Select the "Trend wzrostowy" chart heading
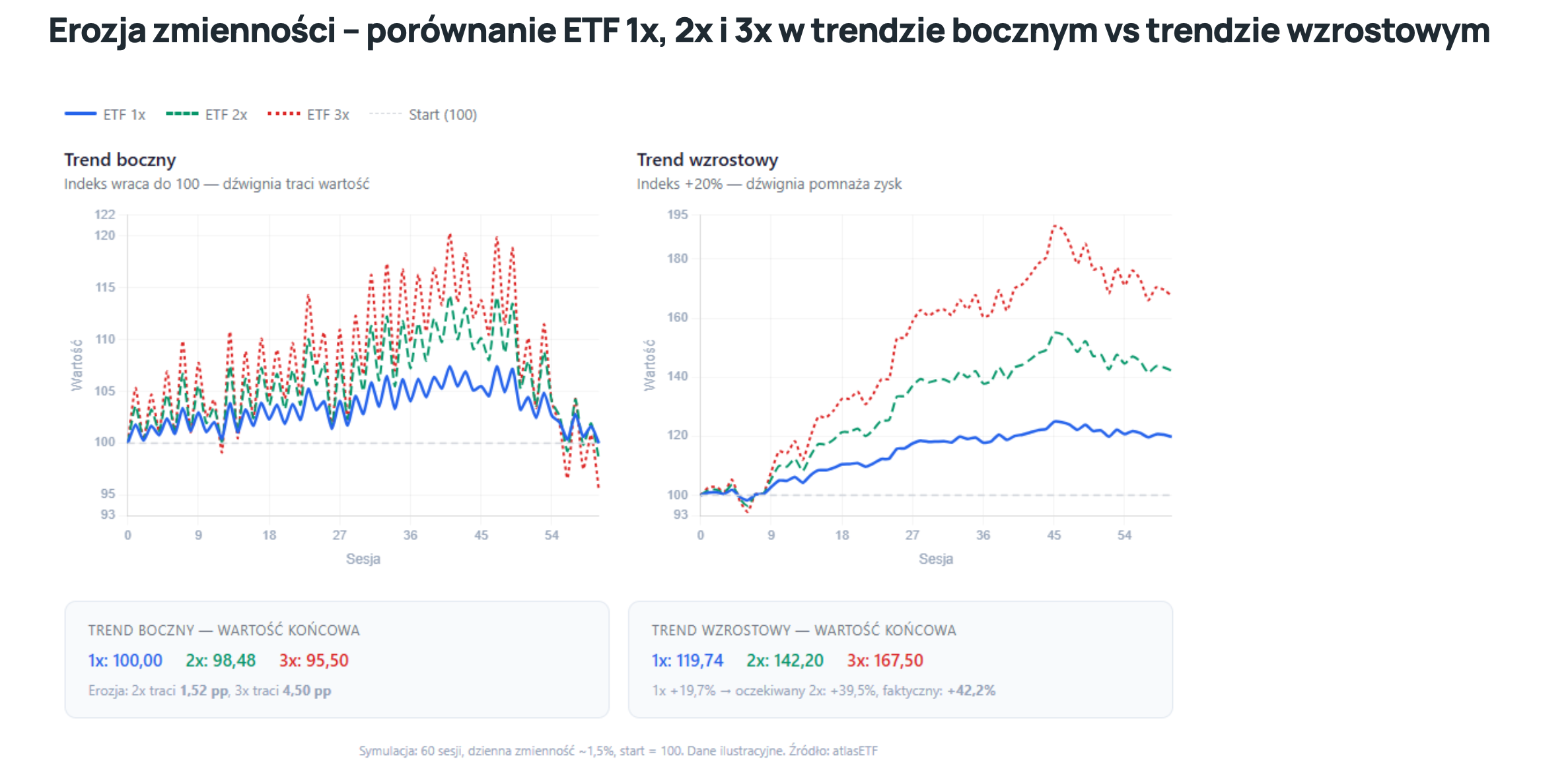Image resolution: width=1568 pixels, height=767 pixels. click(707, 160)
